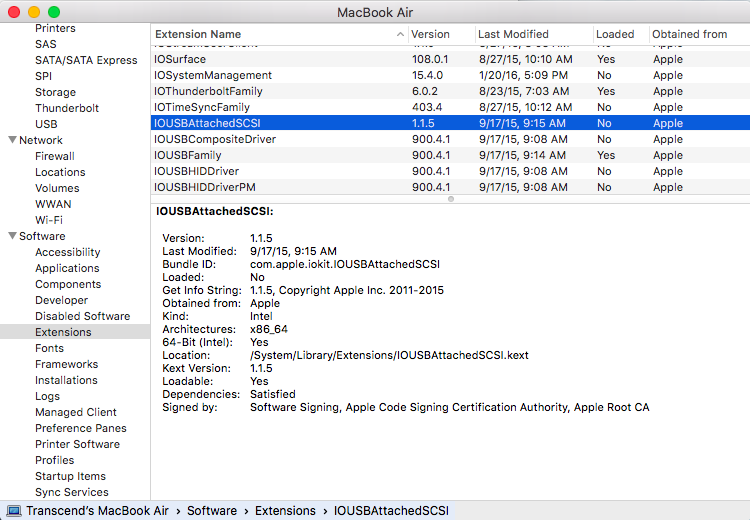
Task: Open Disabled Software in the sidebar
Action: tap(83, 316)
